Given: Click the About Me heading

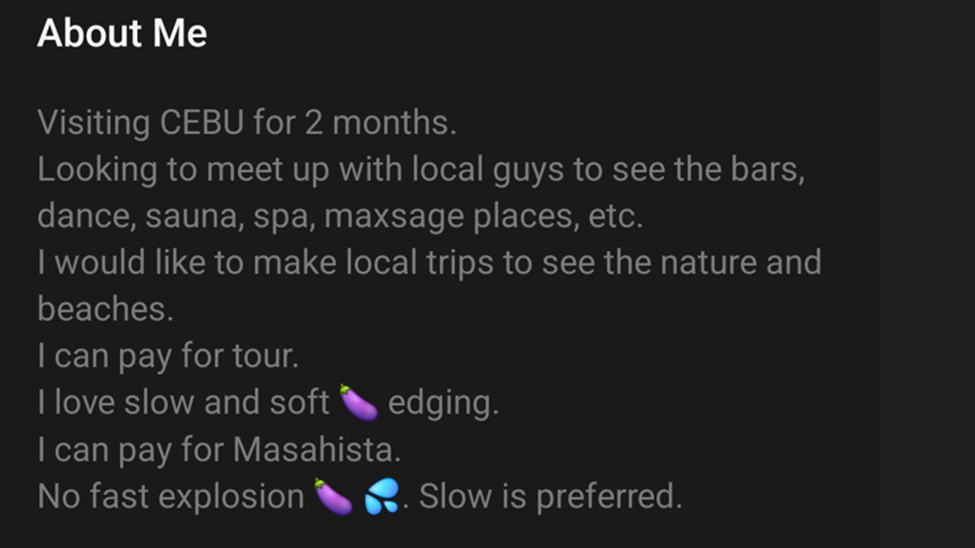Looking at the screenshot, I should coord(122,33).
